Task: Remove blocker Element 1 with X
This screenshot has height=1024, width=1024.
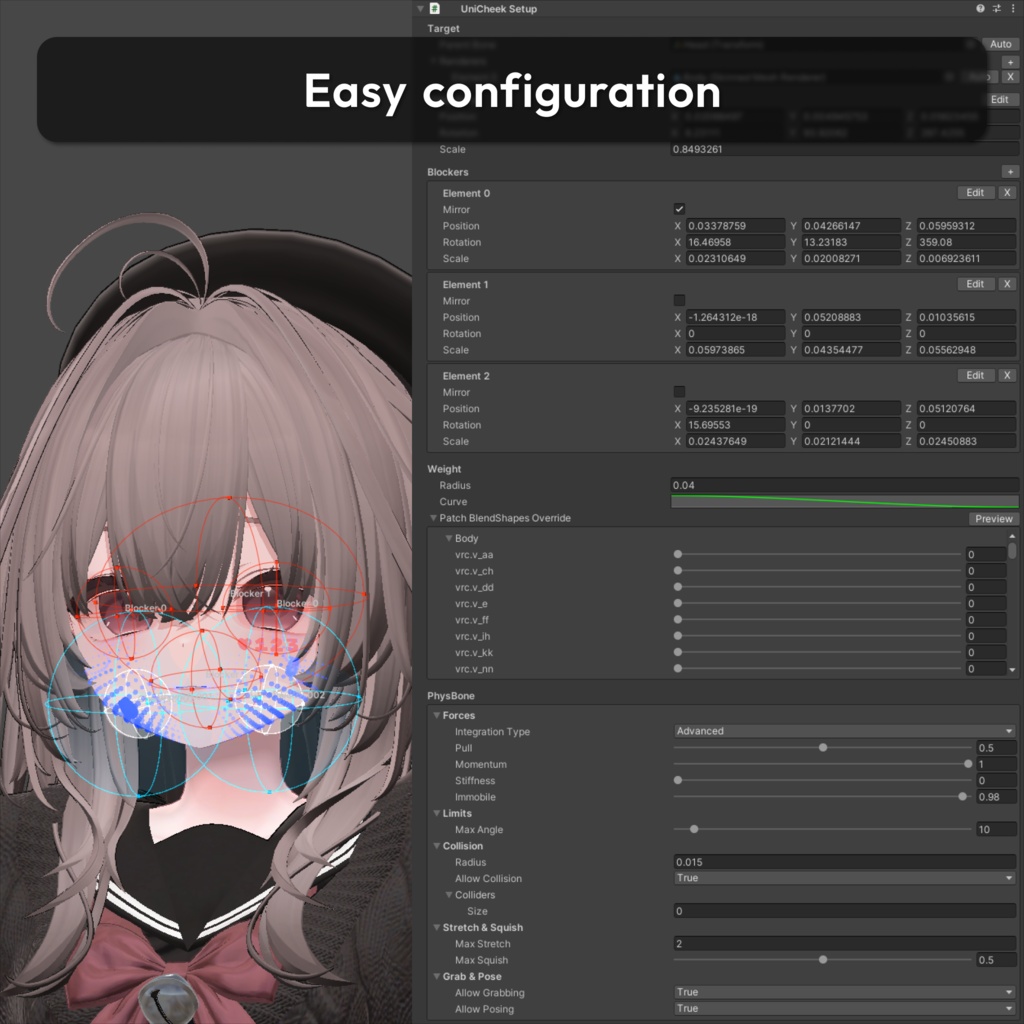Action: [x=1007, y=284]
